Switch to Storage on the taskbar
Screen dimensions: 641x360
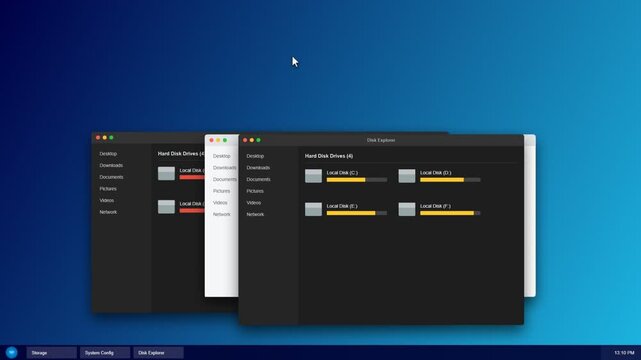tap(52, 353)
